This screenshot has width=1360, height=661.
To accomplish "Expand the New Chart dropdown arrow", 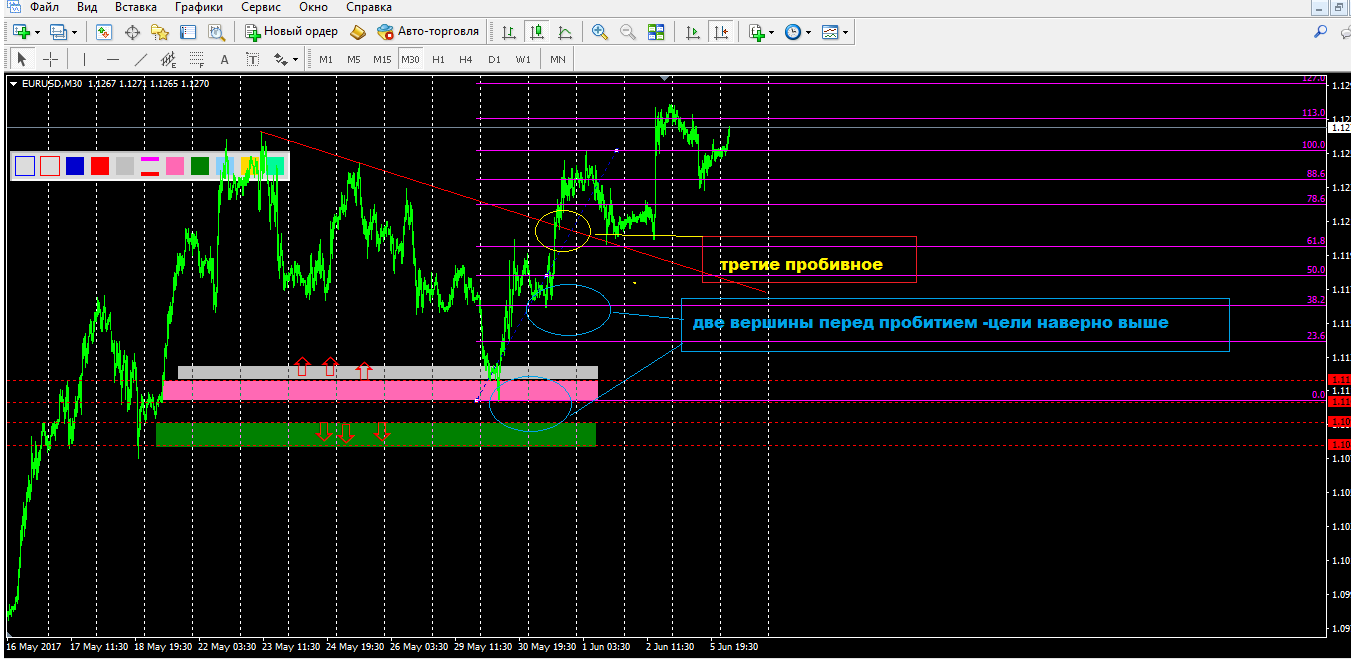I will 38,32.
